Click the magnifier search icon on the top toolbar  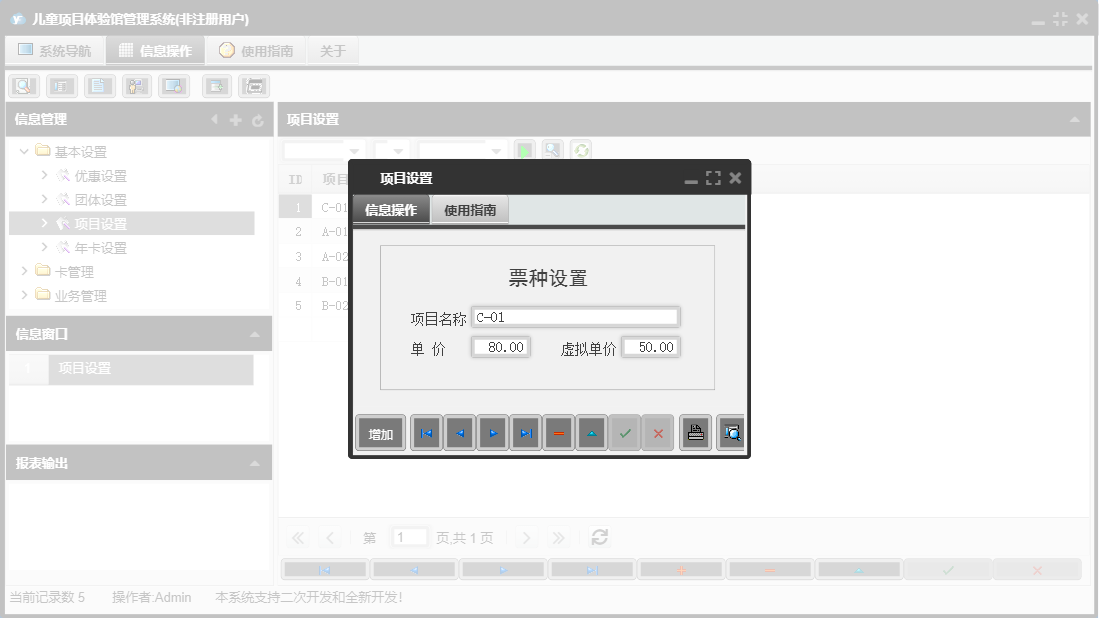[24, 85]
